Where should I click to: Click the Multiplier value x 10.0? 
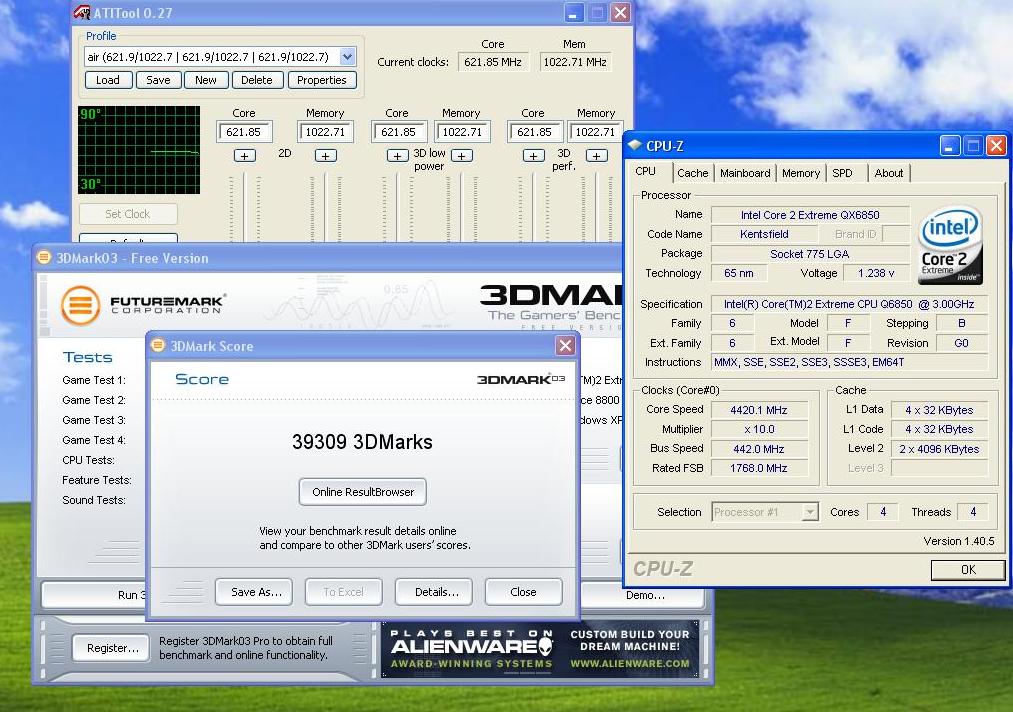[x=759, y=429]
